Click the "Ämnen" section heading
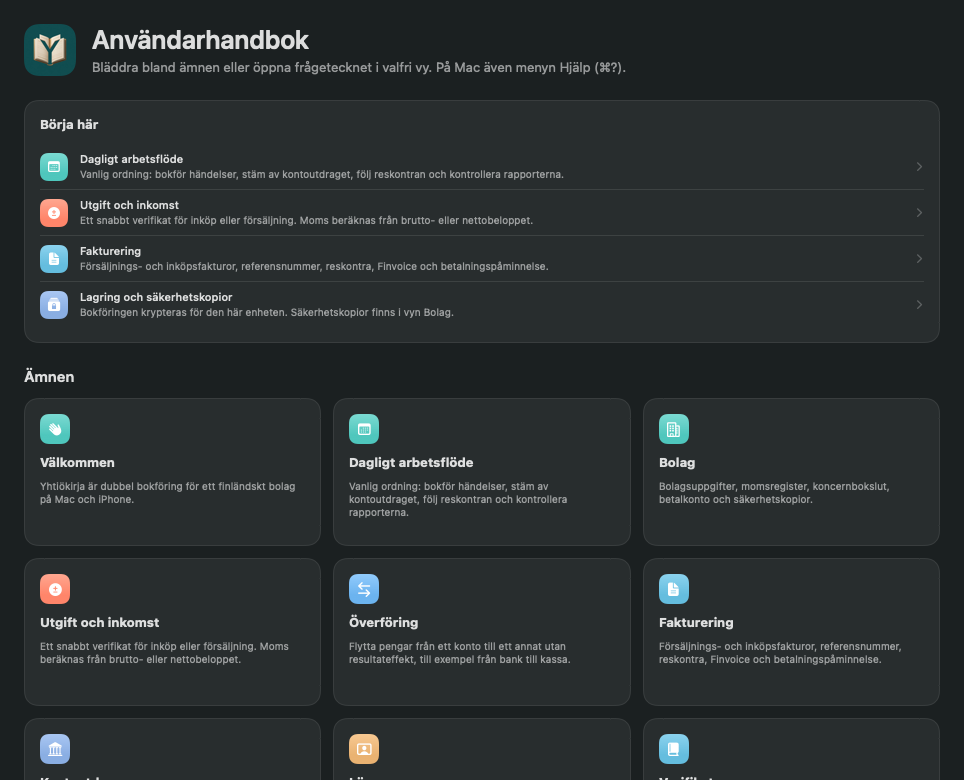This screenshot has height=780, width=964. 49,377
